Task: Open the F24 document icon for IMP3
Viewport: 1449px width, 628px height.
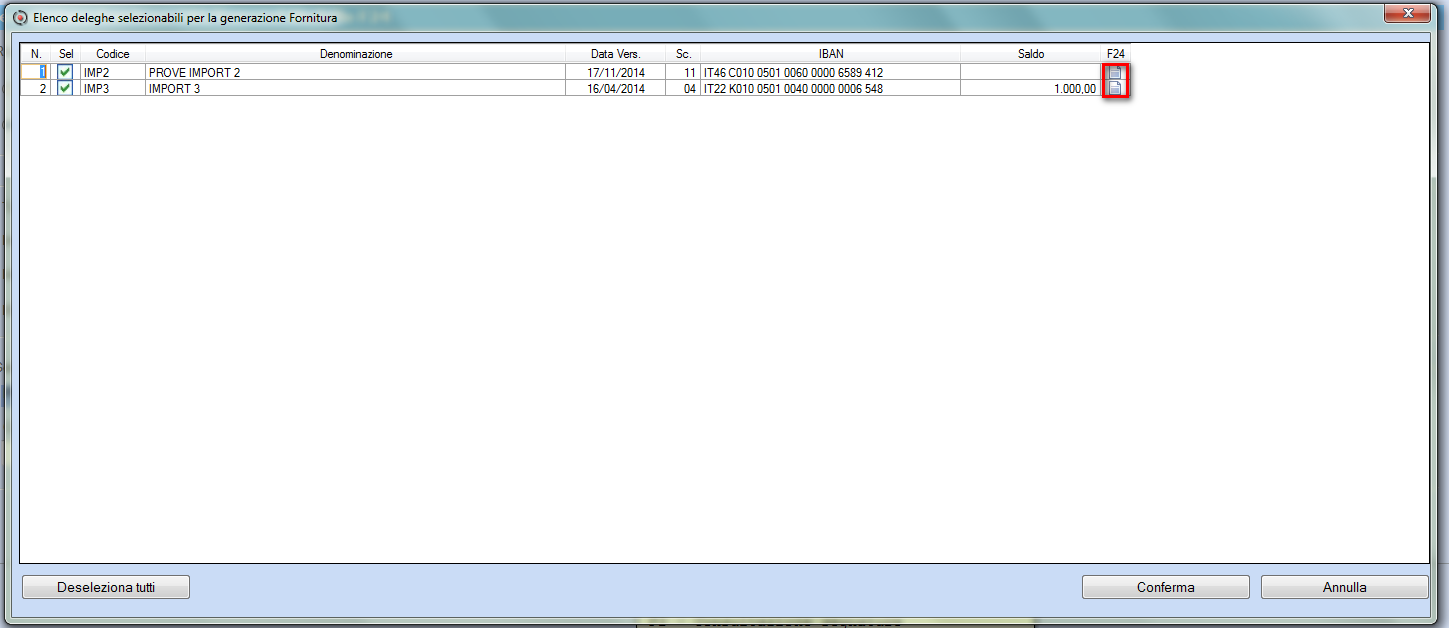Action: coord(1115,88)
